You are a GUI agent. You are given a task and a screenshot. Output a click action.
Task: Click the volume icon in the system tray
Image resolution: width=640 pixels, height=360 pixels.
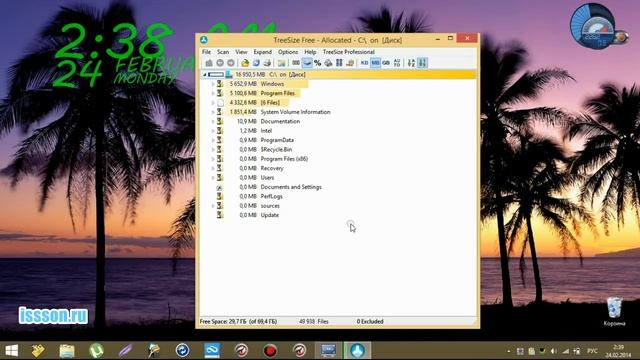tap(553, 351)
